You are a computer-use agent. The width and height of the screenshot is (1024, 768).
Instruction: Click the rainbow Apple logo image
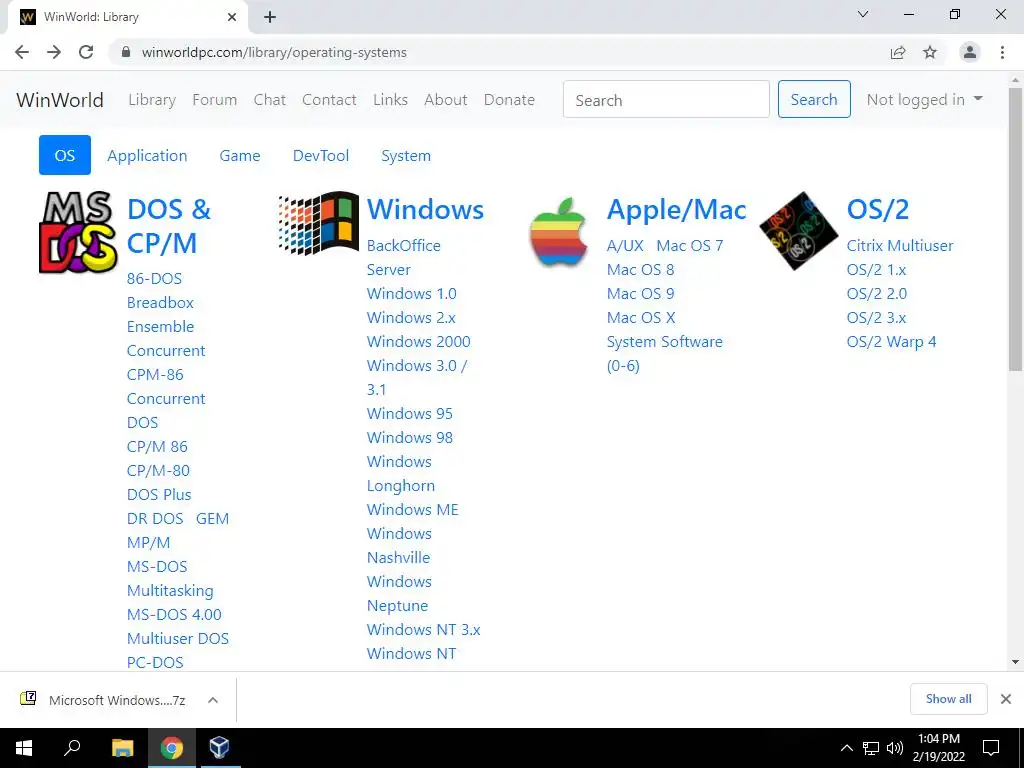[x=558, y=232]
